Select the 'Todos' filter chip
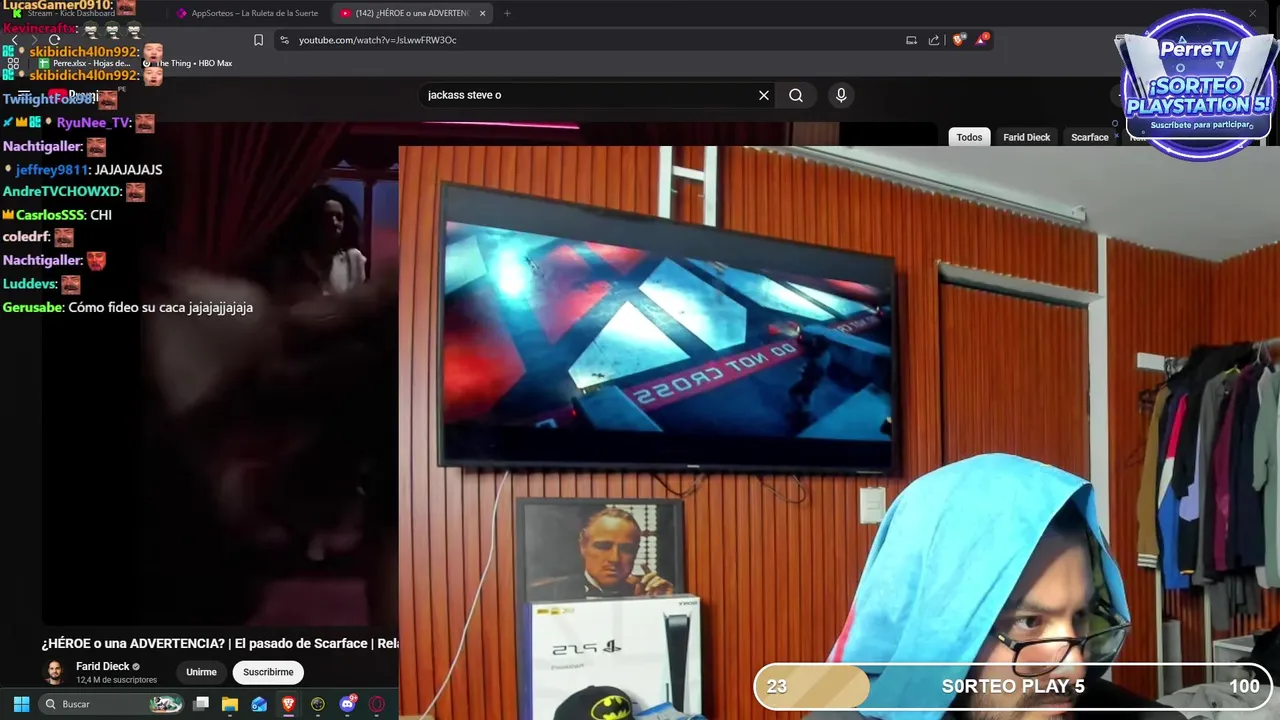 (969, 137)
